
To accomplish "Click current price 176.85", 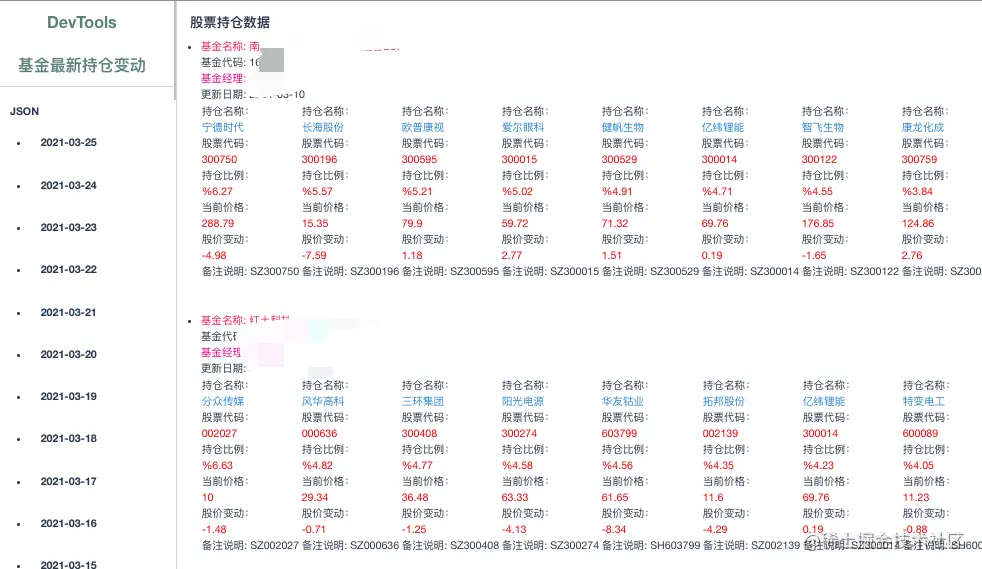I will pos(818,223).
